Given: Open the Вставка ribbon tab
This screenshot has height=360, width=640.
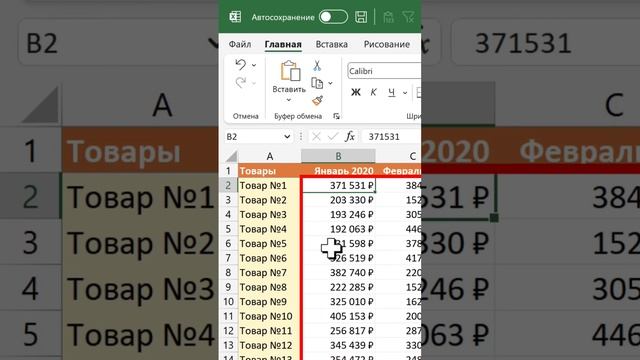Looking at the screenshot, I should 331,44.
